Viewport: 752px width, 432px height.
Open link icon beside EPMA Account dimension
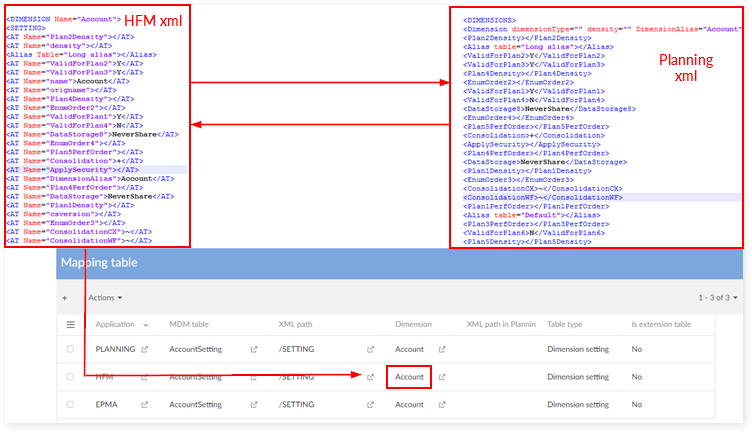coord(442,405)
